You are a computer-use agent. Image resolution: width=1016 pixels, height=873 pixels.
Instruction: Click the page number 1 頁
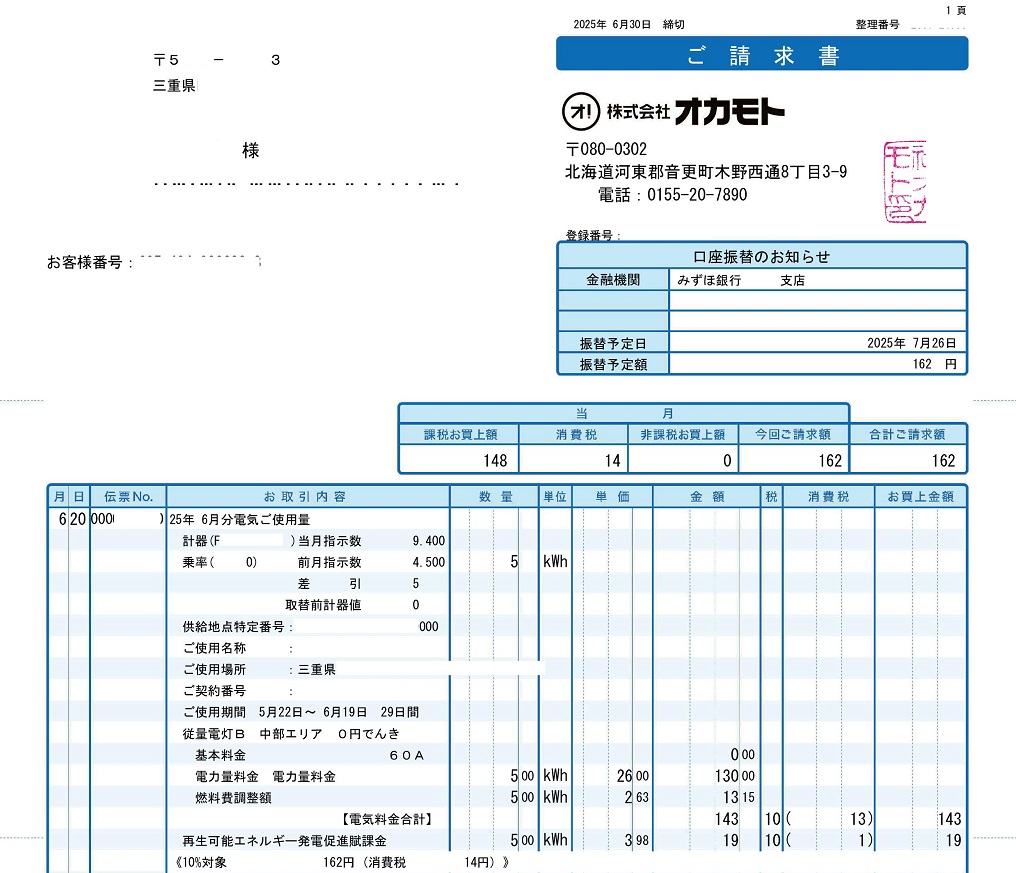956,10
